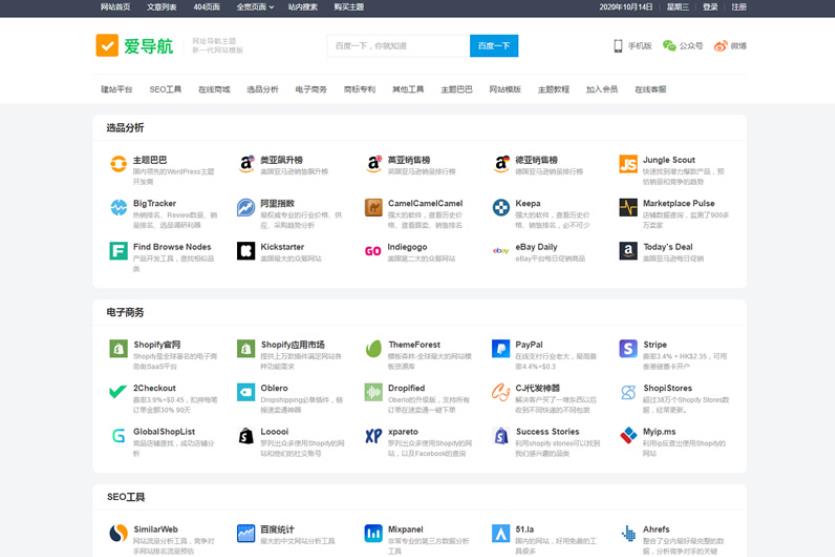This screenshot has height=557, width=835.
Task: Click the 2020年10月14日 date text
Action: [626, 7]
